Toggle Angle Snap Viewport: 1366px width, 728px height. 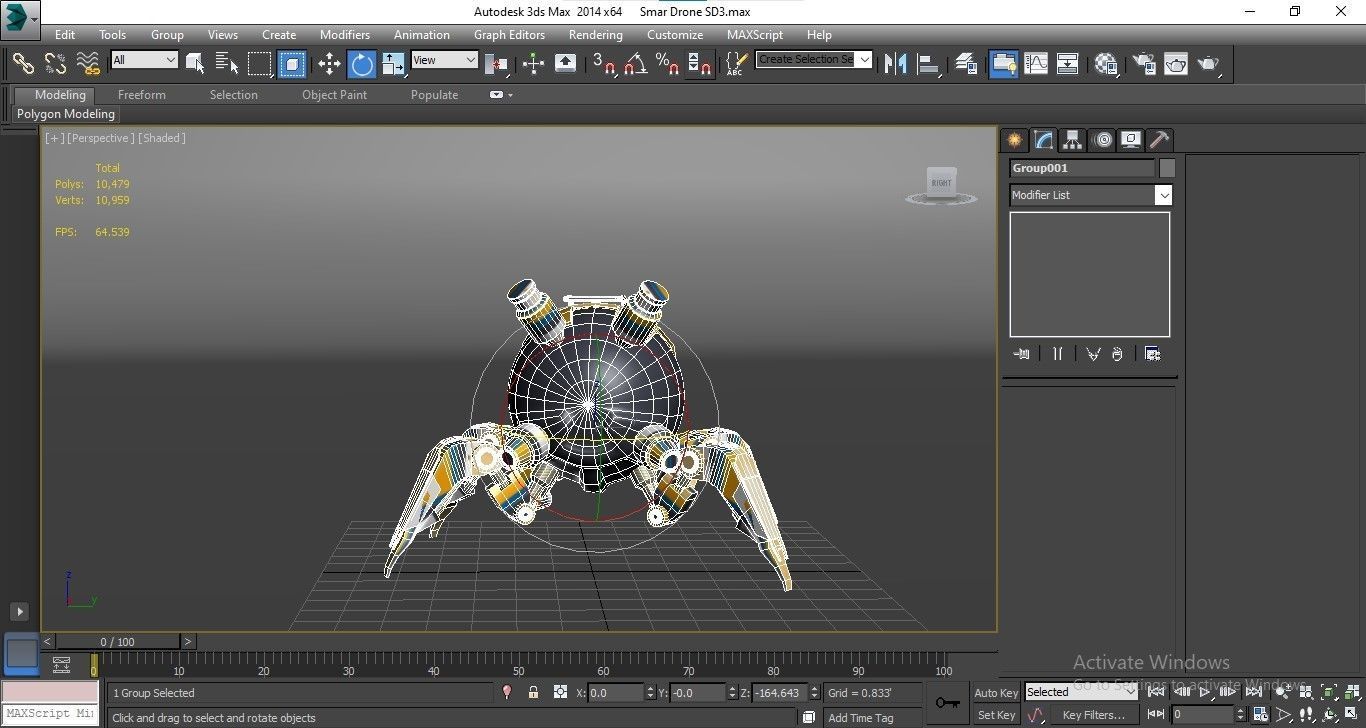click(635, 64)
